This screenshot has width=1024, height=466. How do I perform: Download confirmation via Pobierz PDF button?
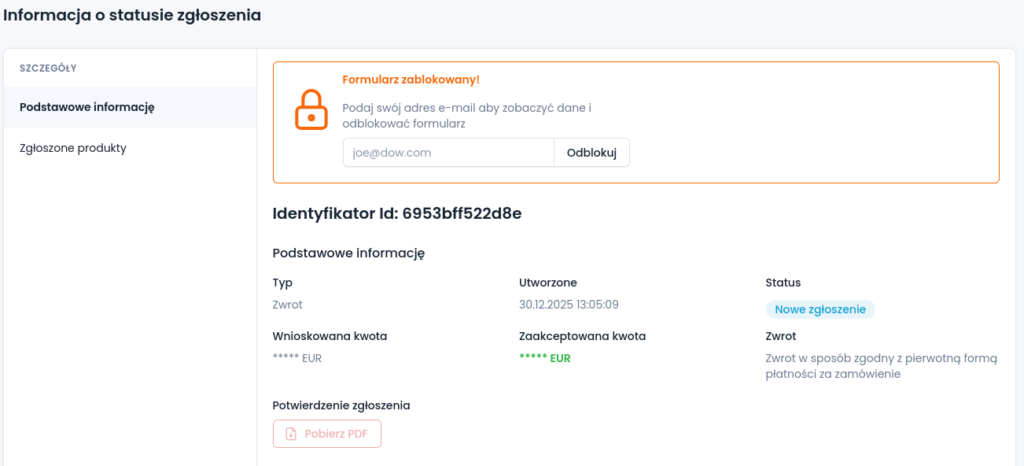point(327,434)
